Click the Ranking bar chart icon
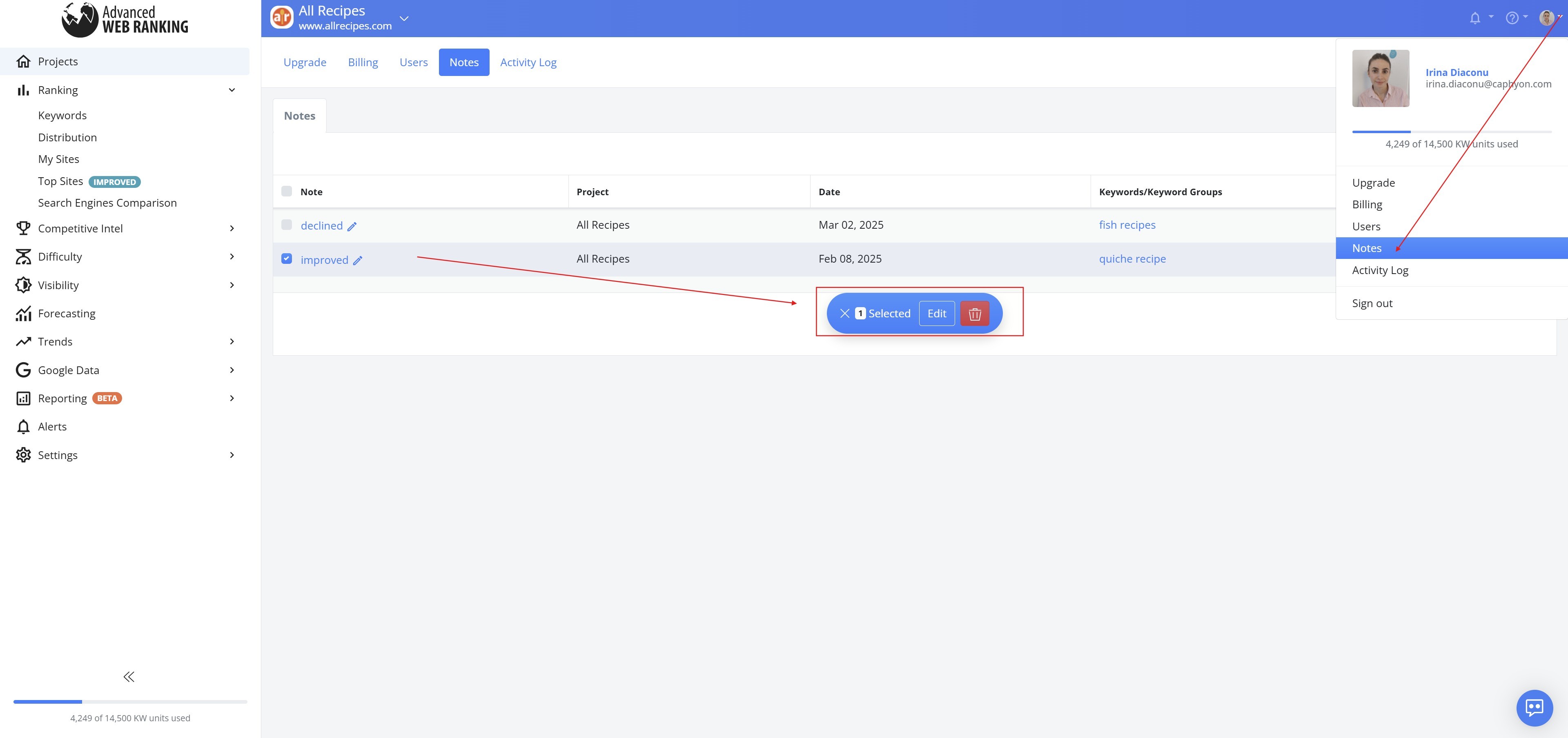Image resolution: width=1568 pixels, height=738 pixels. 23,90
